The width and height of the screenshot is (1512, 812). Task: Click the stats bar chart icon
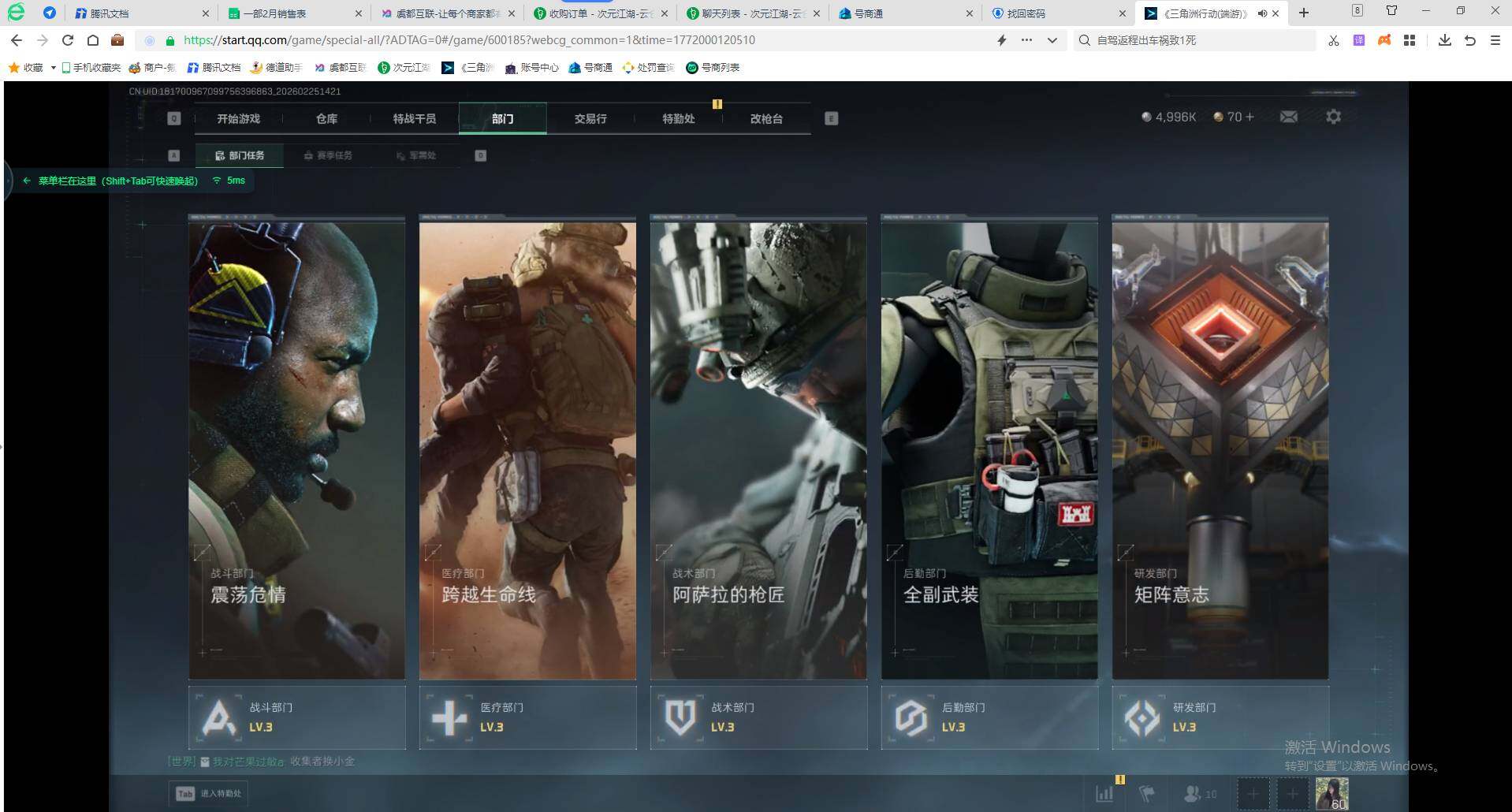1104,794
